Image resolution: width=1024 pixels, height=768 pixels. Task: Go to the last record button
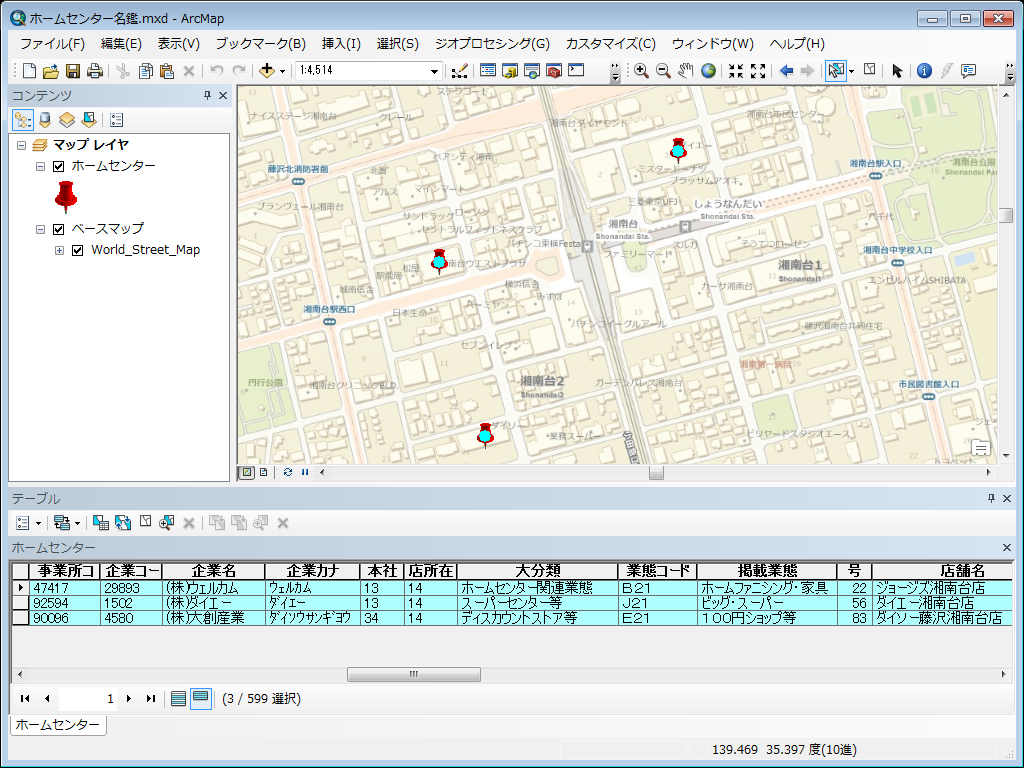(x=151, y=698)
